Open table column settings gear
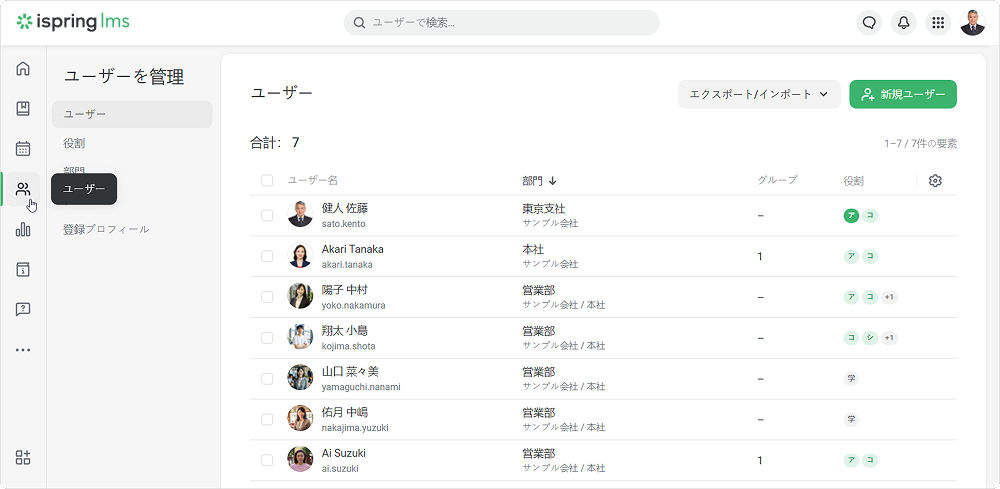Screen dimensions: 1000x489 pyautogui.click(x=935, y=181)
